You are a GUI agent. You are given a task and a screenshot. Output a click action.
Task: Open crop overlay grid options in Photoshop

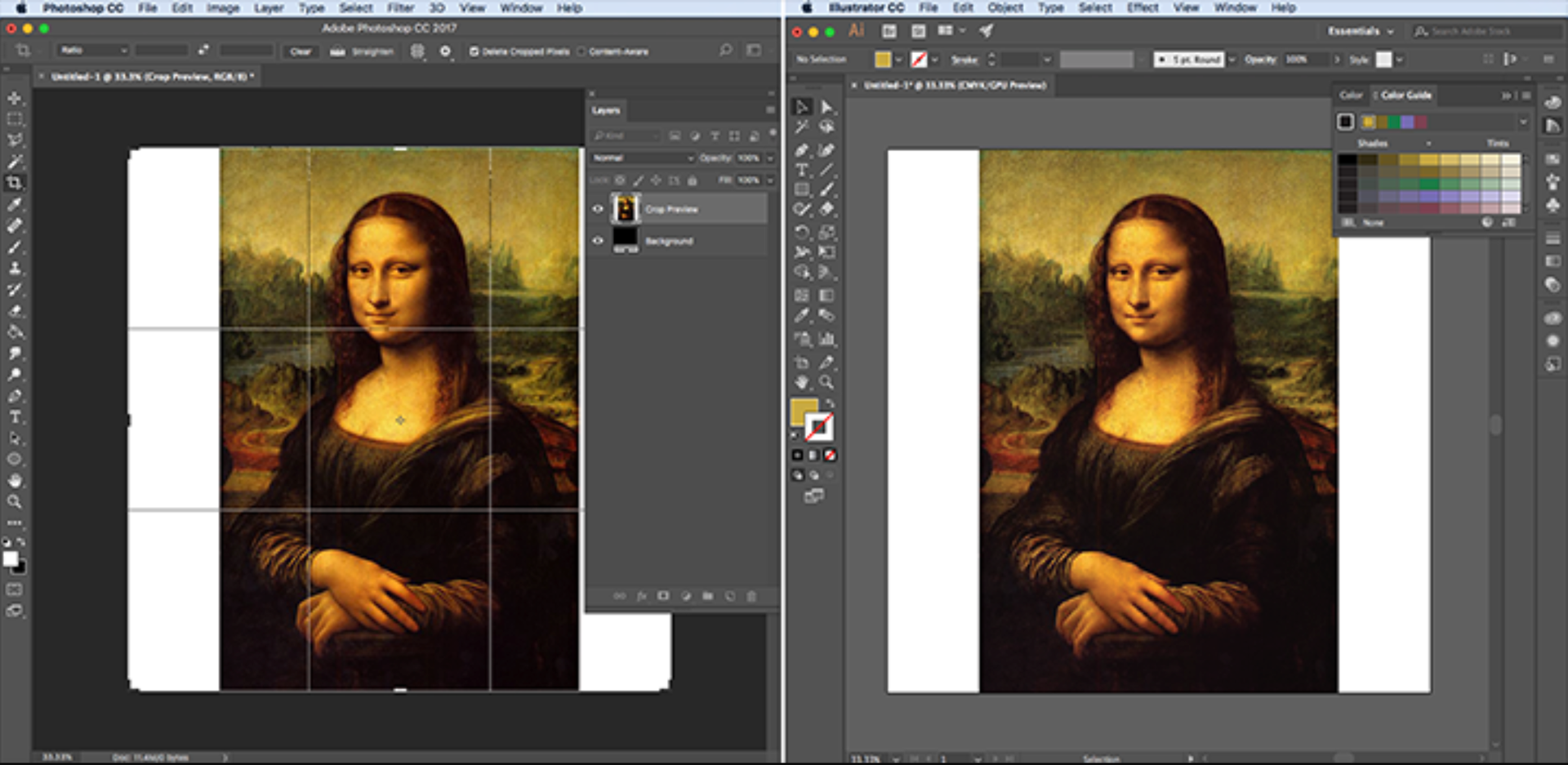point(417,51)
